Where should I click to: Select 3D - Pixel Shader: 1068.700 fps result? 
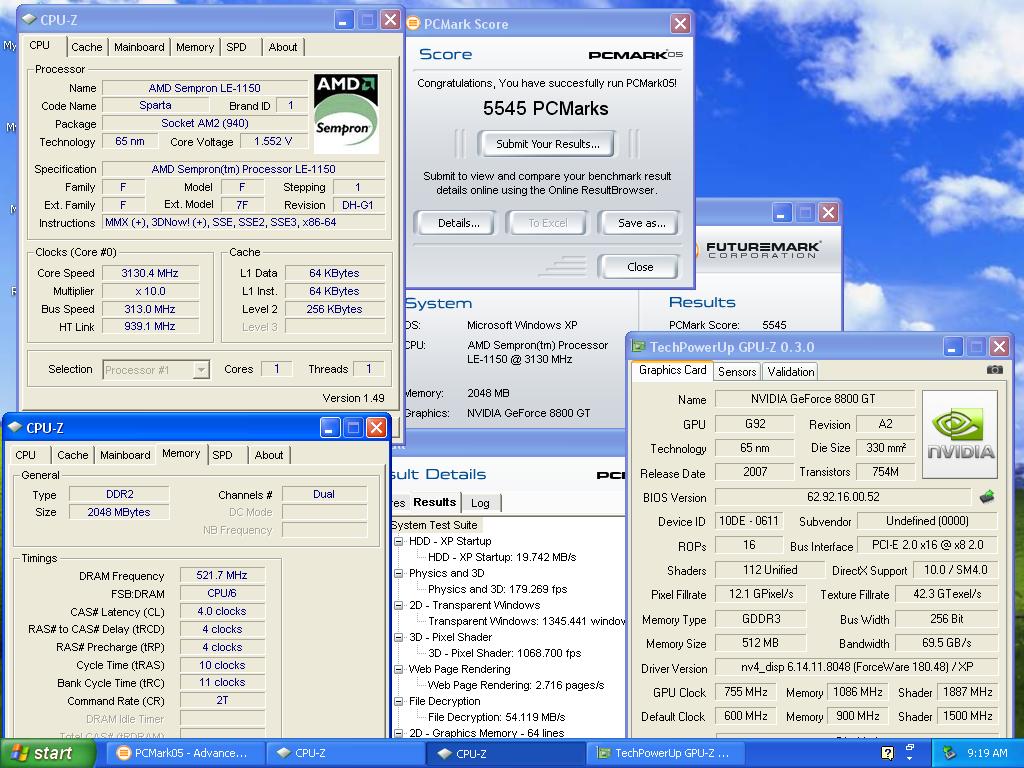(504, 653)
